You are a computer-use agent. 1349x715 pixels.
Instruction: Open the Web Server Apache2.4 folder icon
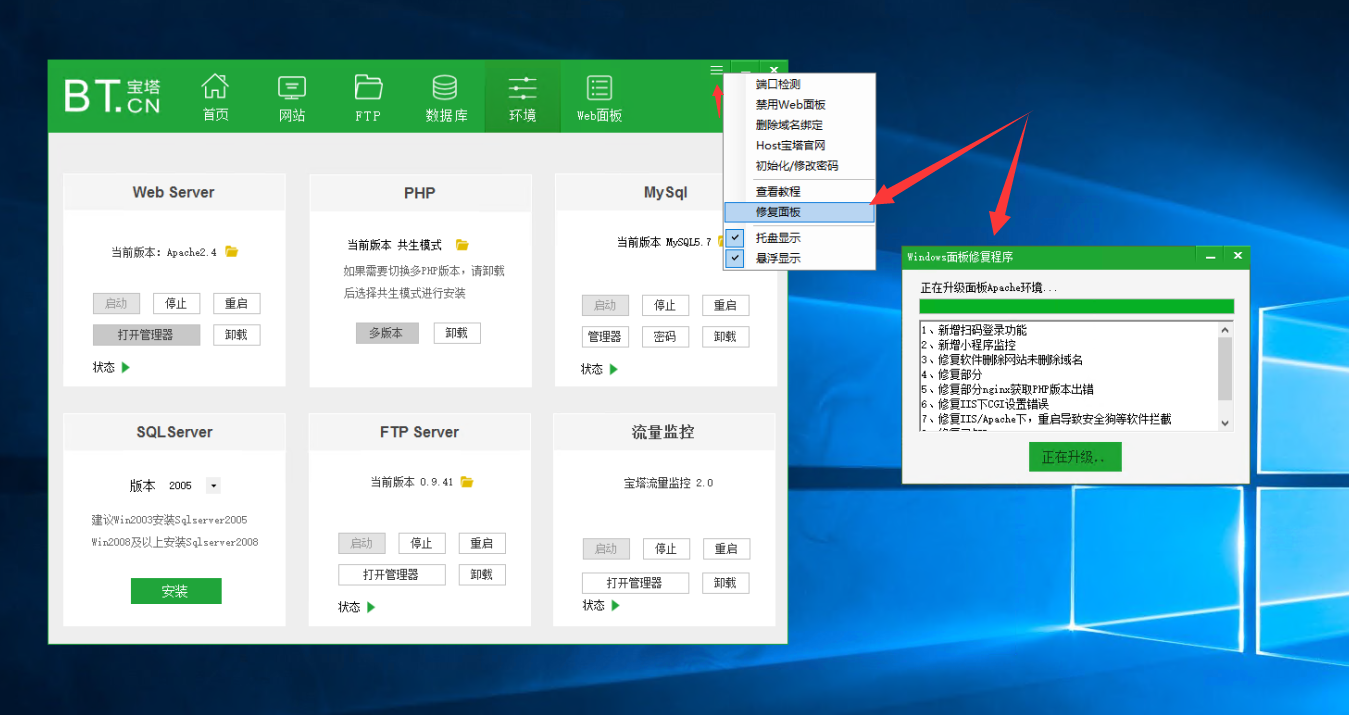(x=232, y=252)
